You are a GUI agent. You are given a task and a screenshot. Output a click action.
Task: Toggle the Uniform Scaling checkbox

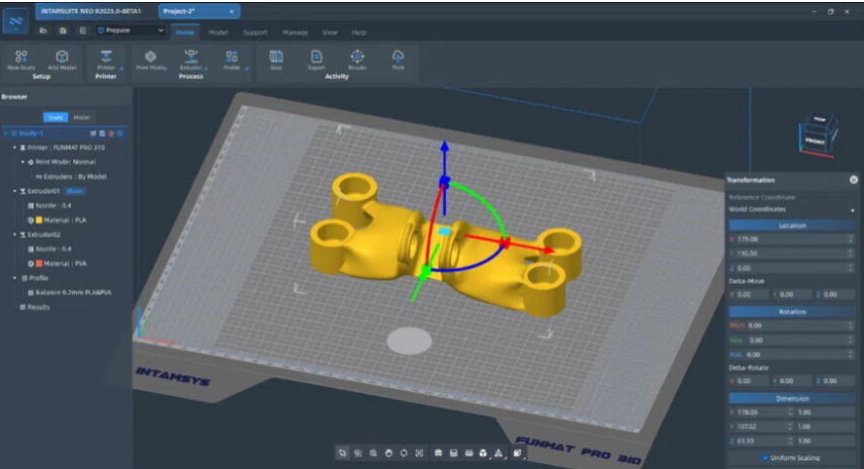click(x=766, y=458)
